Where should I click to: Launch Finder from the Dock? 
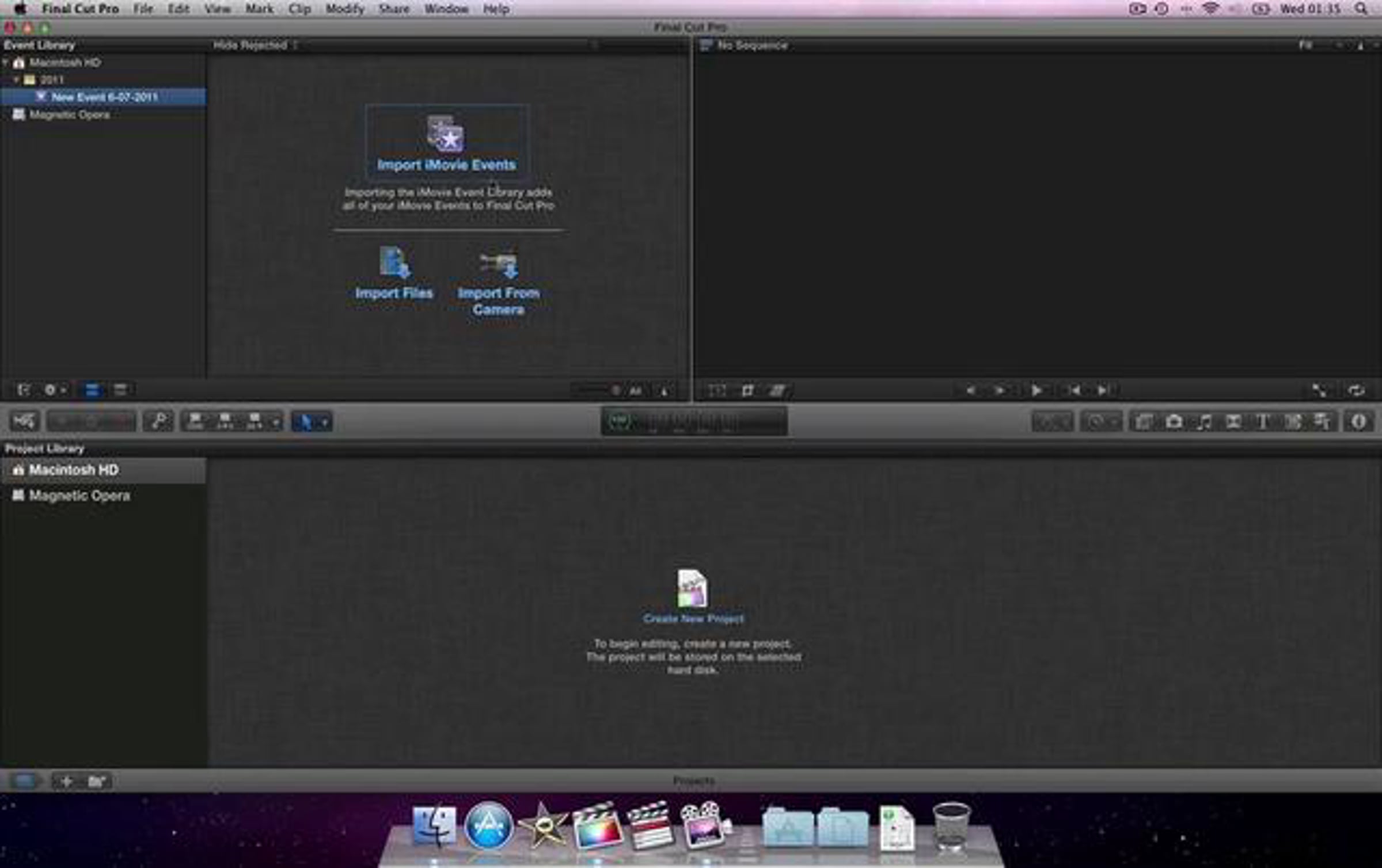tap(435, 826)
